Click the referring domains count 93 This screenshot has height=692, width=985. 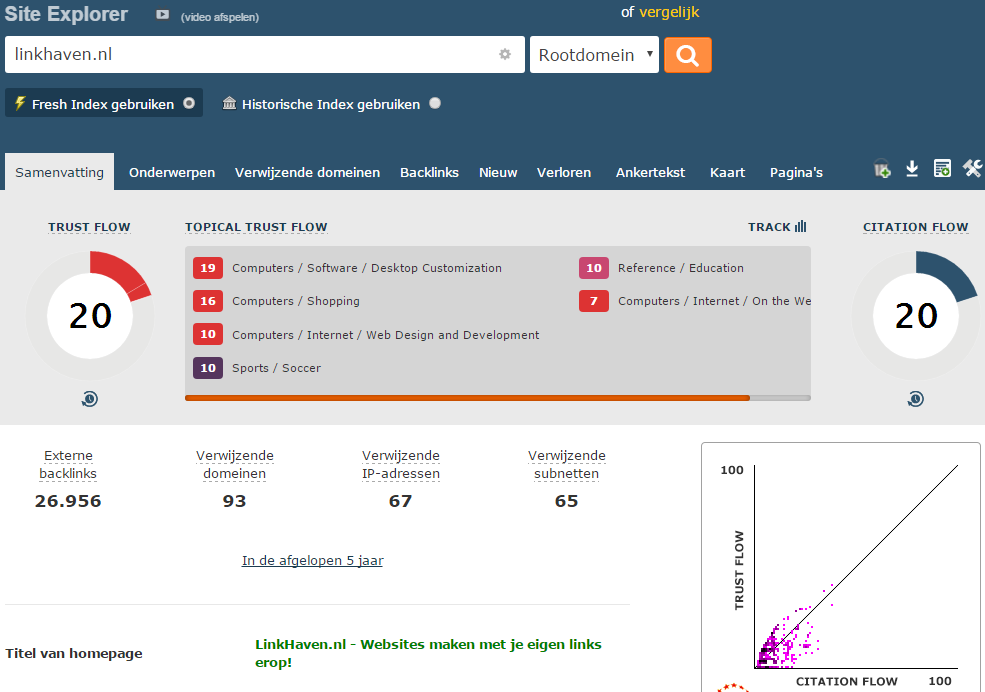pyautogui.click(x=234, y=501)
